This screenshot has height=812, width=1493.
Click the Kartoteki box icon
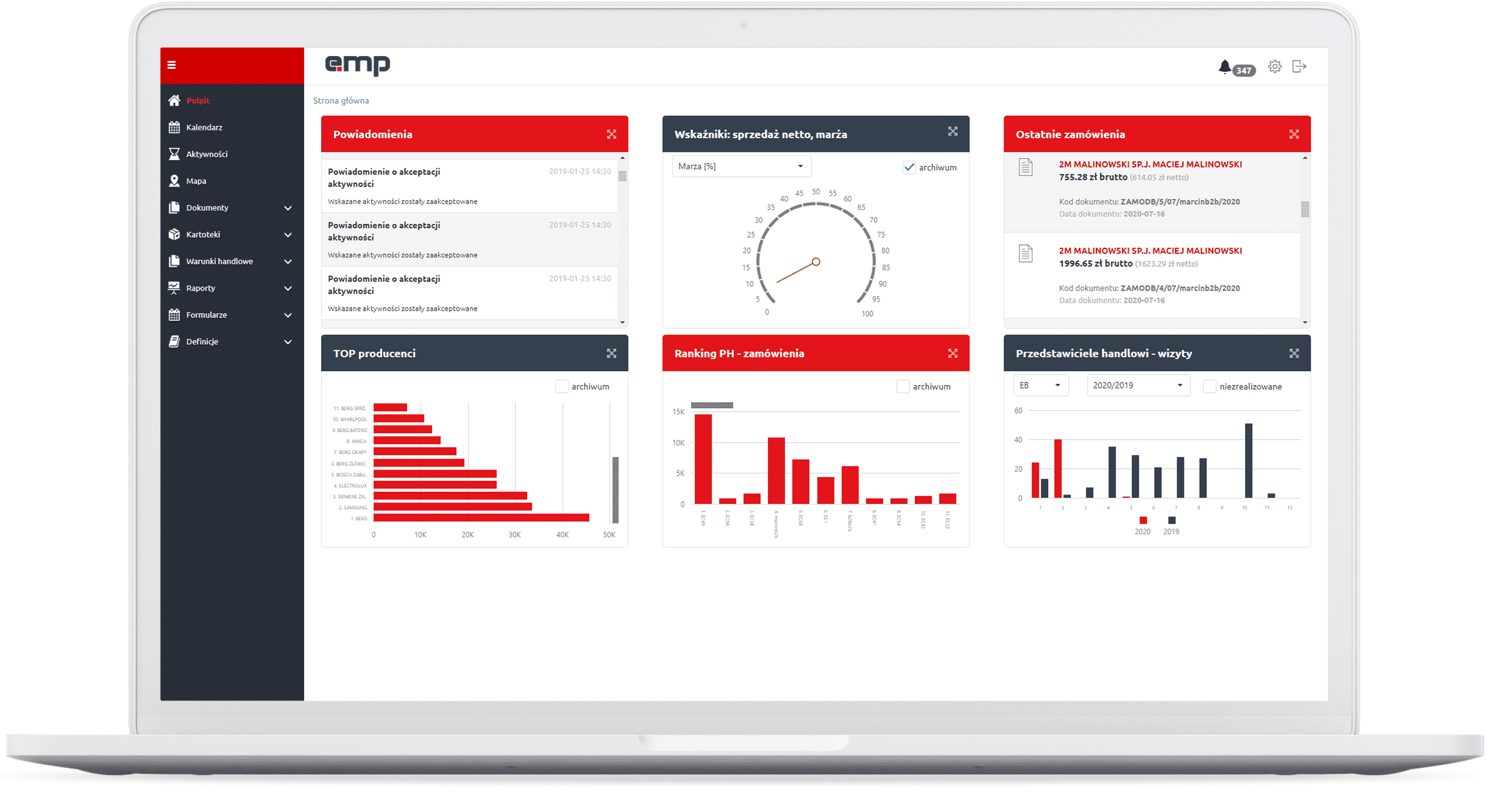174,235
